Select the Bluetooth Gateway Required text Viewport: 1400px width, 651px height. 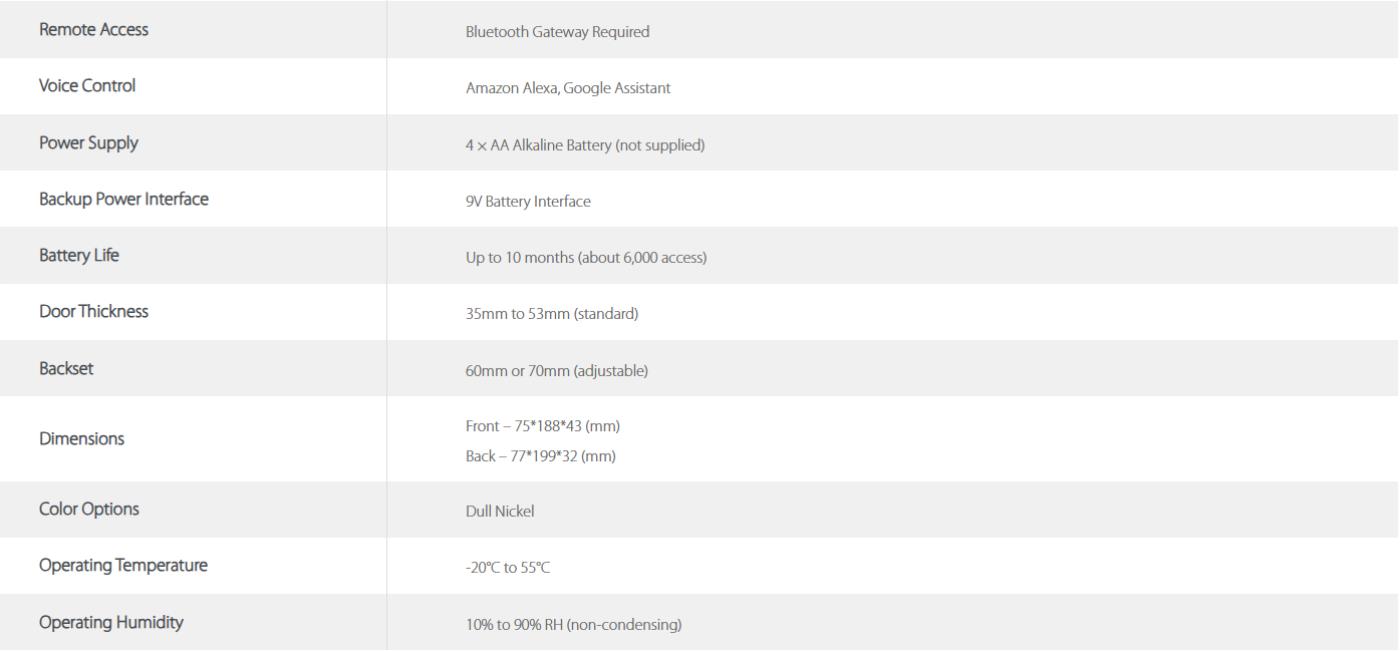click(557, 32)
